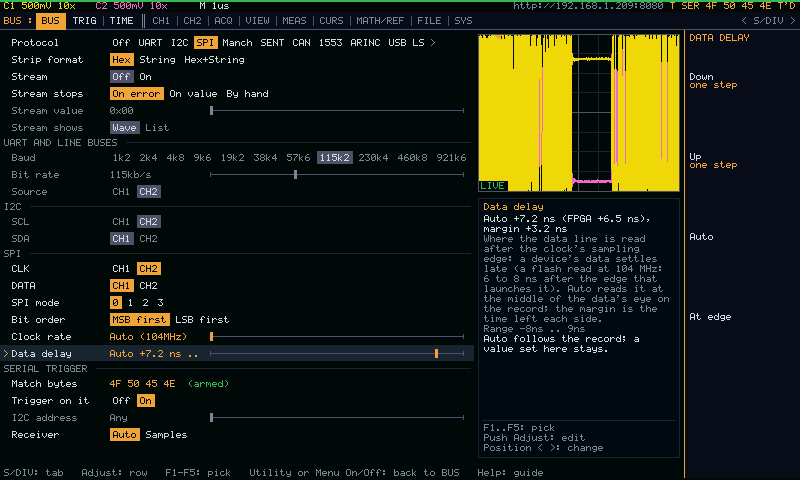Click the Clock rate slider
Screen dimensions: 800x480
click(337, 337)
